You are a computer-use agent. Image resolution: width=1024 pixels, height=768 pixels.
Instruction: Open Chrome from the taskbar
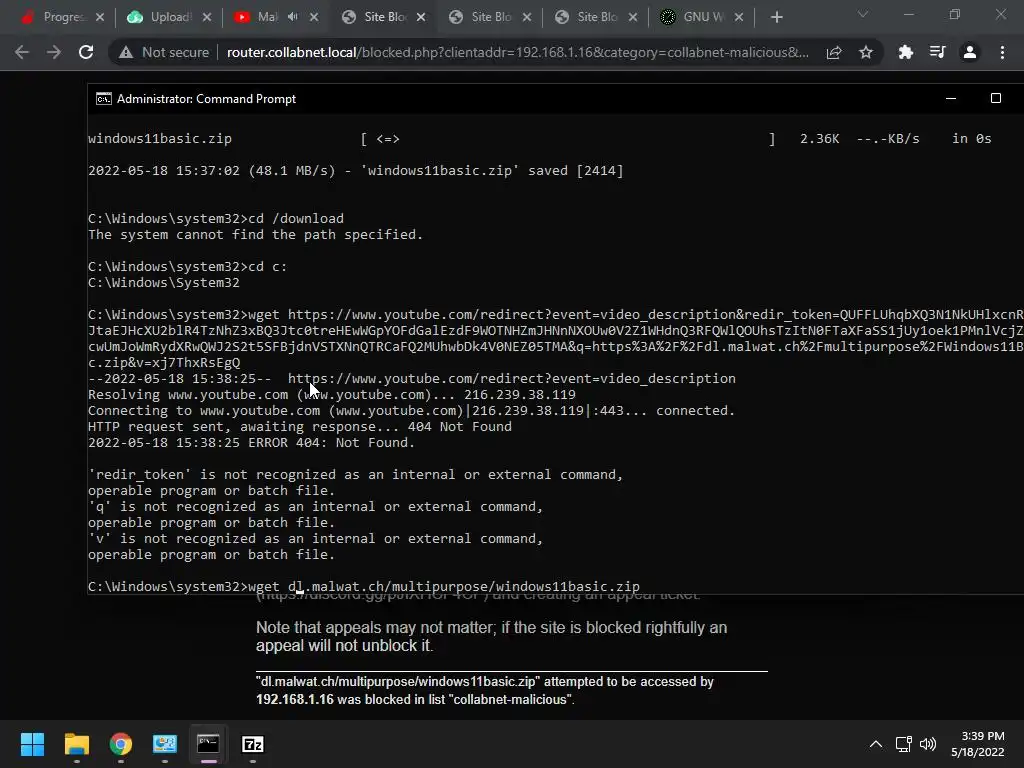pos(121,744)
